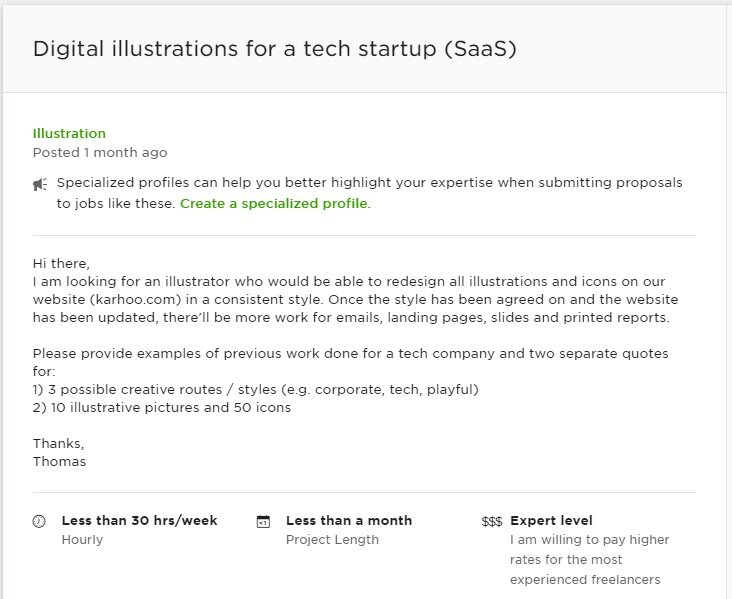Click the specialized profiles tip sentence
Viewport: 732px width, 599px height.
coord(369,193)
